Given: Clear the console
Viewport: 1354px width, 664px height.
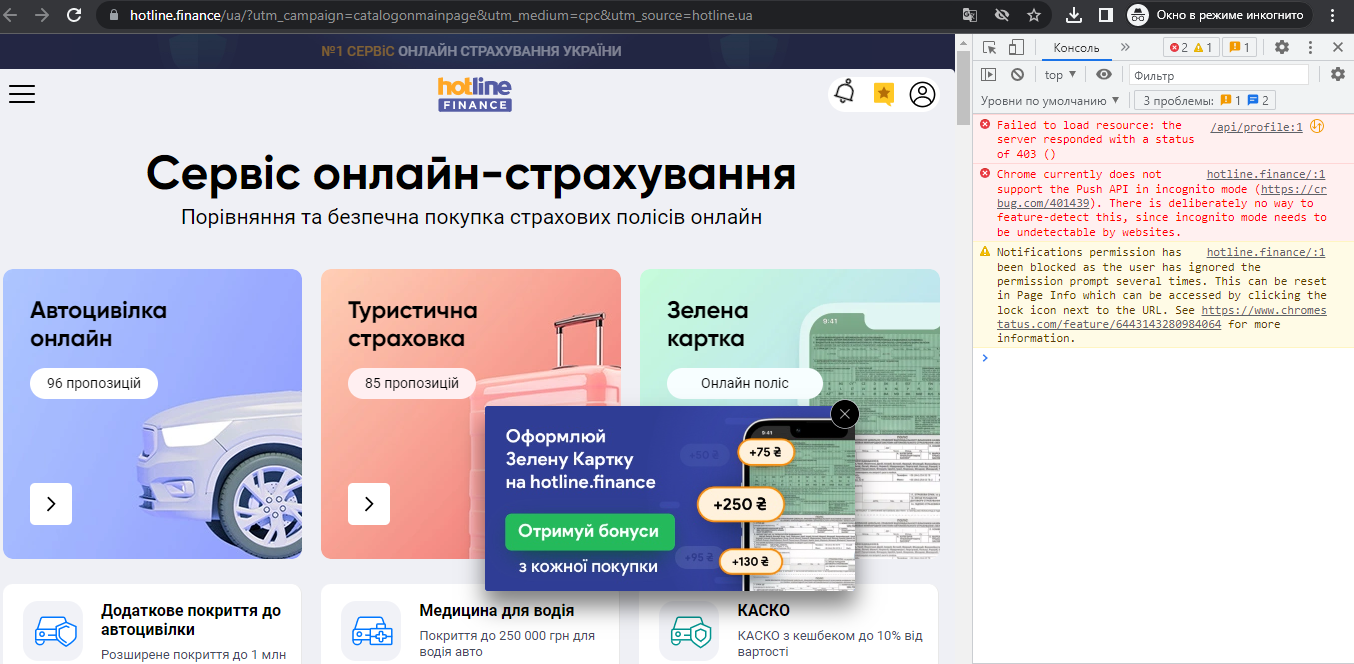Looking at the screenshot, I should point(1017,74).
